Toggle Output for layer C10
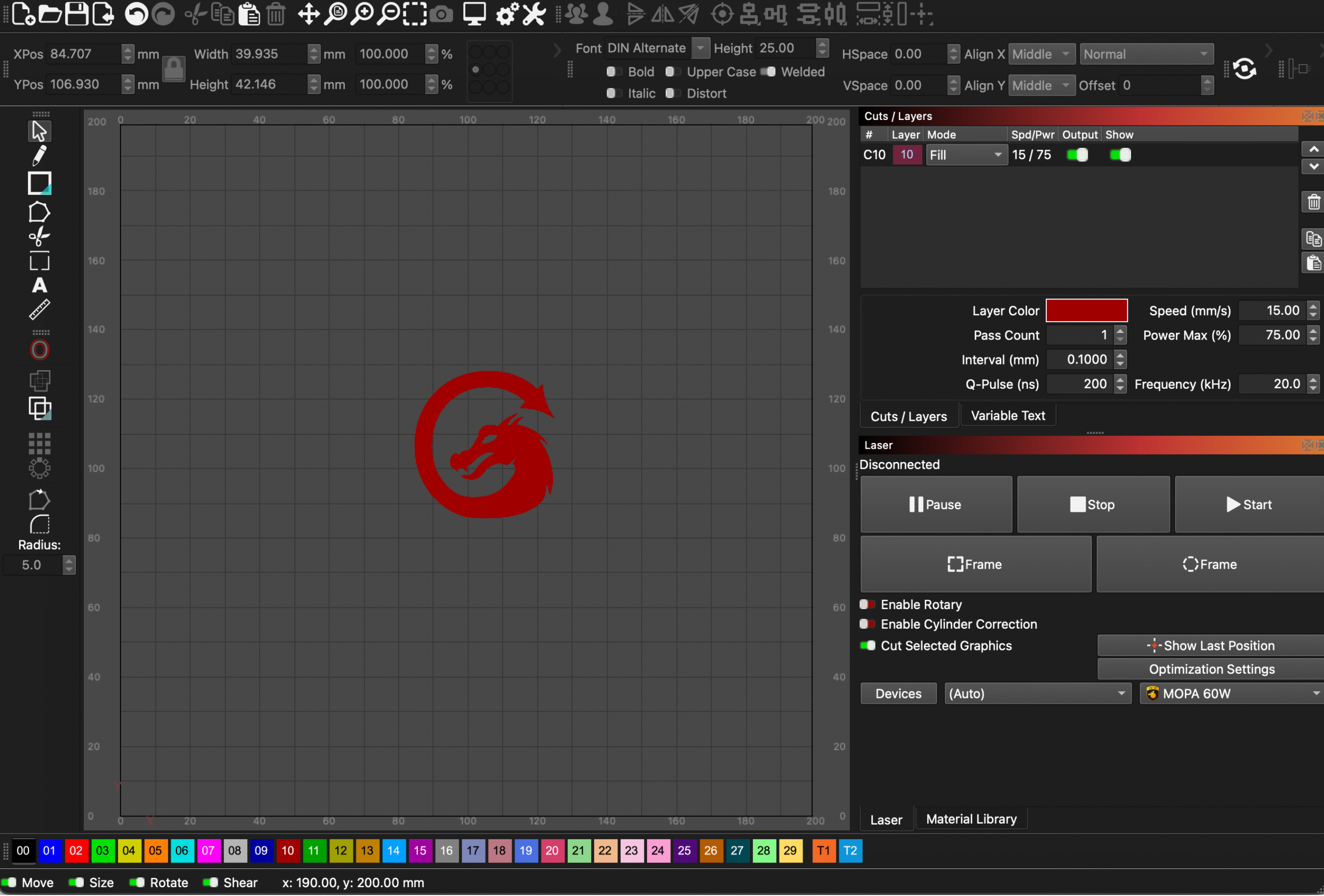 (x=1078, y=155)
